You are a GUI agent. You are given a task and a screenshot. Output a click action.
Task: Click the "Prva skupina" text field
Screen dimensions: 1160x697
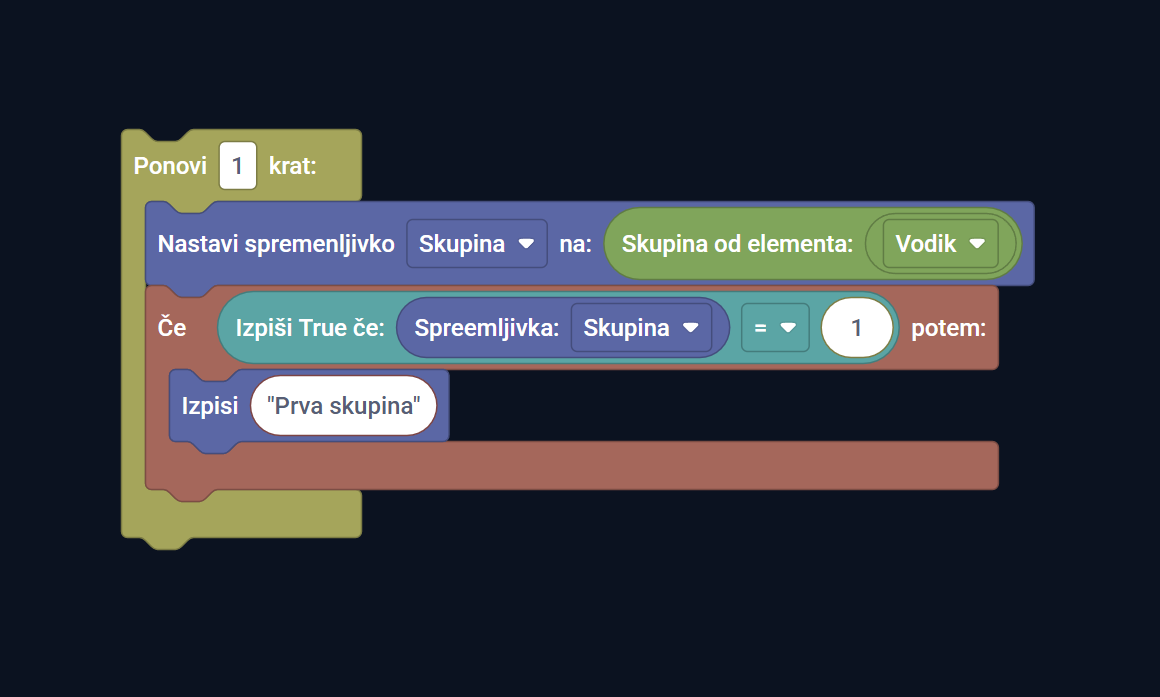pyautogui.click(x=344, y=406)
